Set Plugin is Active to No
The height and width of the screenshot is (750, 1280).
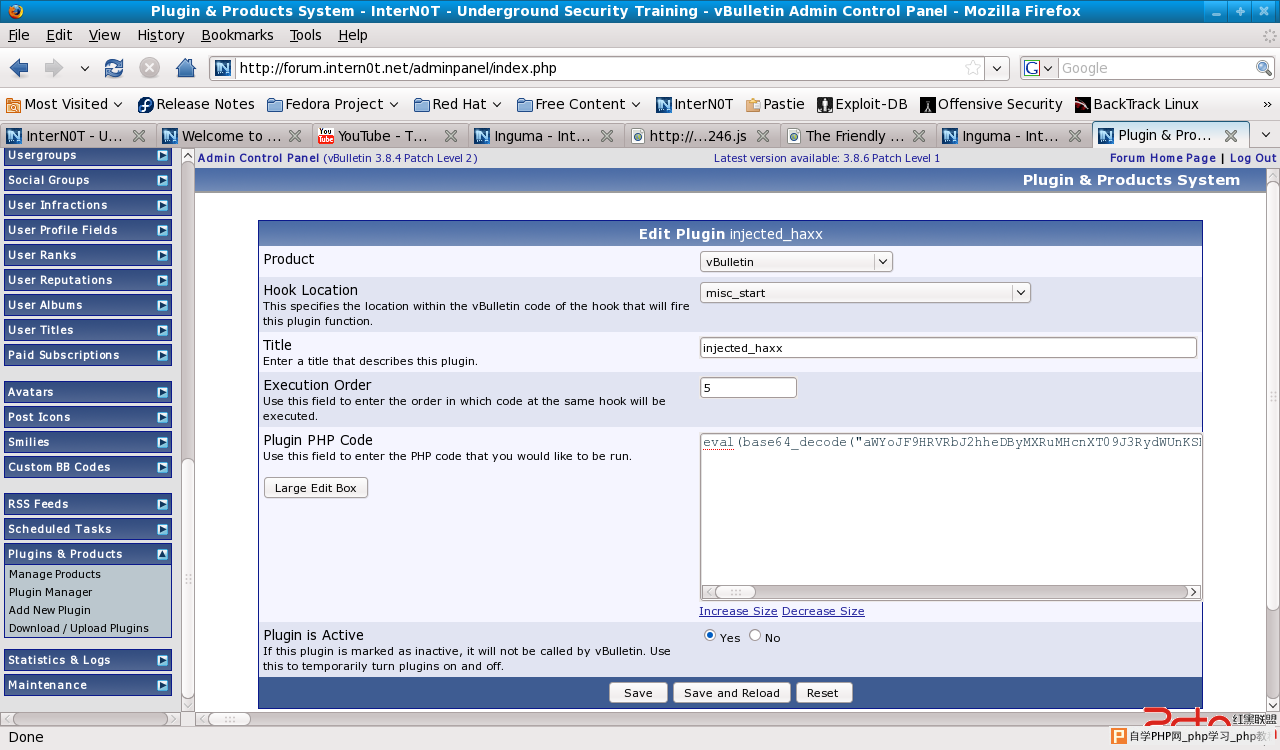[x=755, y=635]
